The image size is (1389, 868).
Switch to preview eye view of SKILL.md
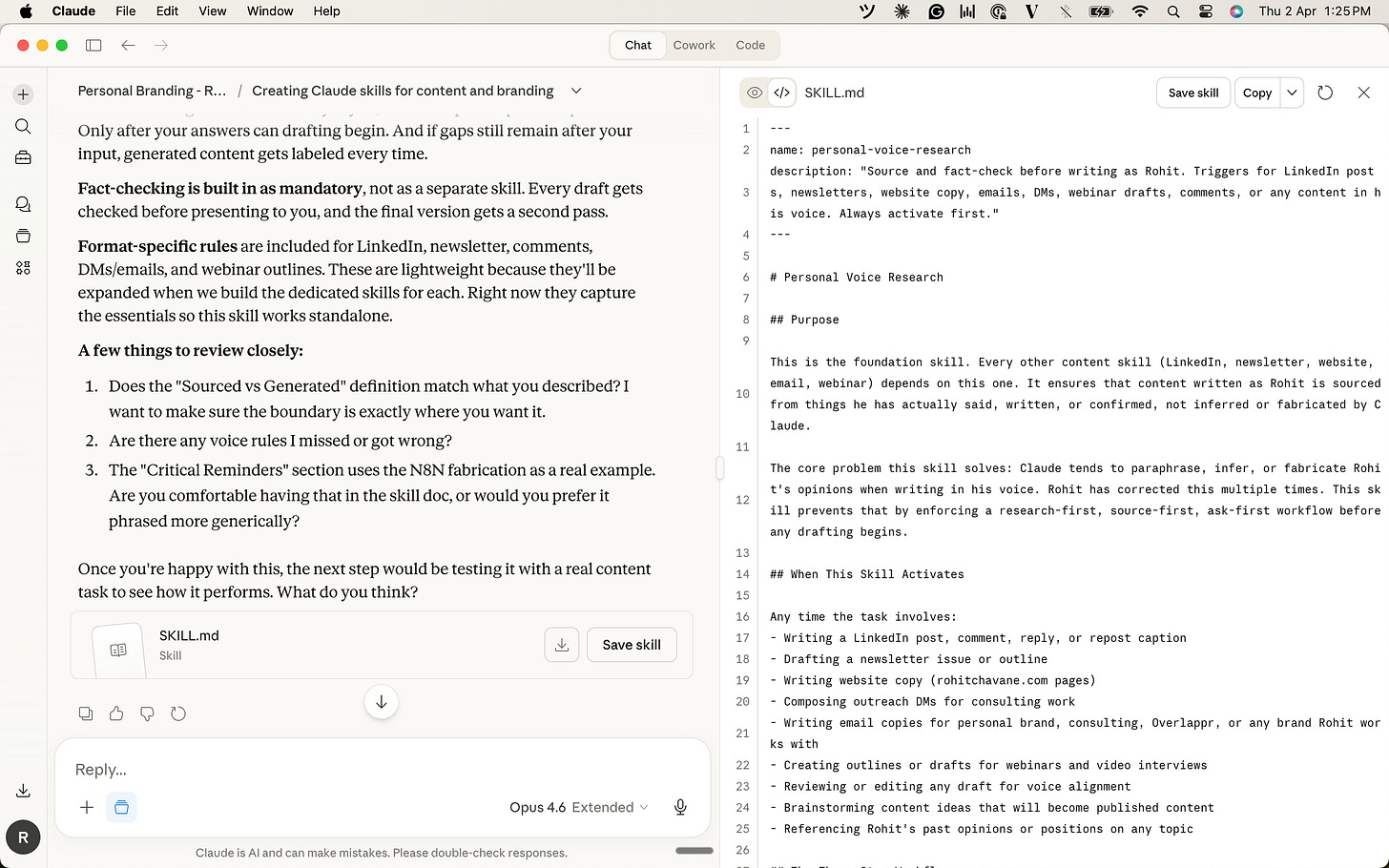click(x=755, y=93)
